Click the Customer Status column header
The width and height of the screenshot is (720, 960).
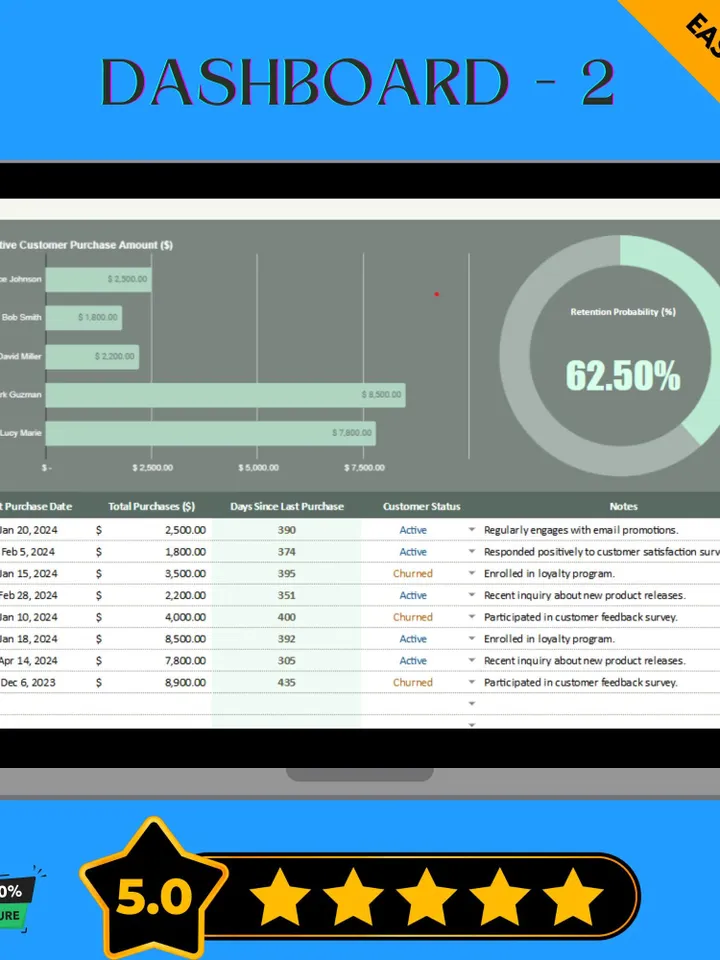(x=421, y=506)
